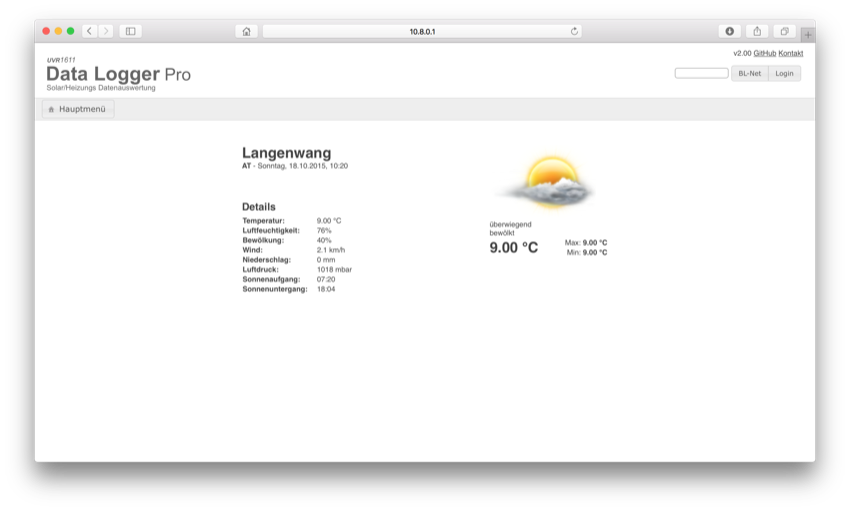Click the Max: 9.00 °C reading

click(x=586, y=243)
